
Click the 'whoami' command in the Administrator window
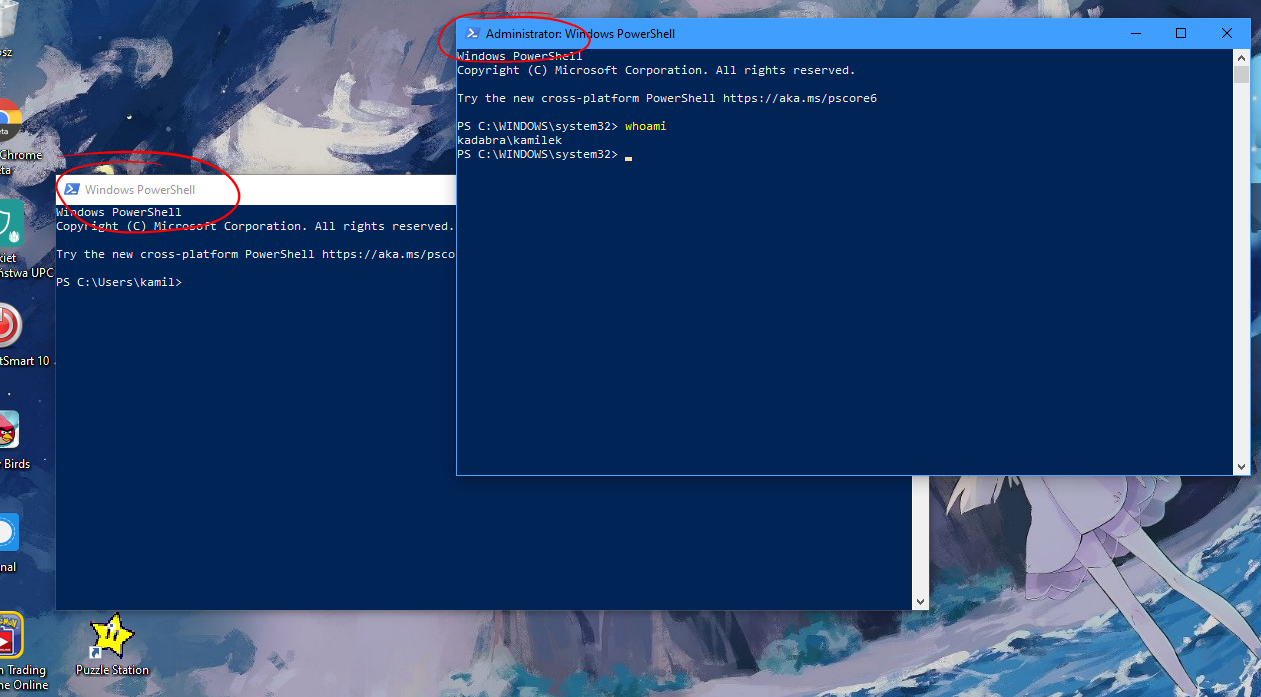(x=645, y=126)
